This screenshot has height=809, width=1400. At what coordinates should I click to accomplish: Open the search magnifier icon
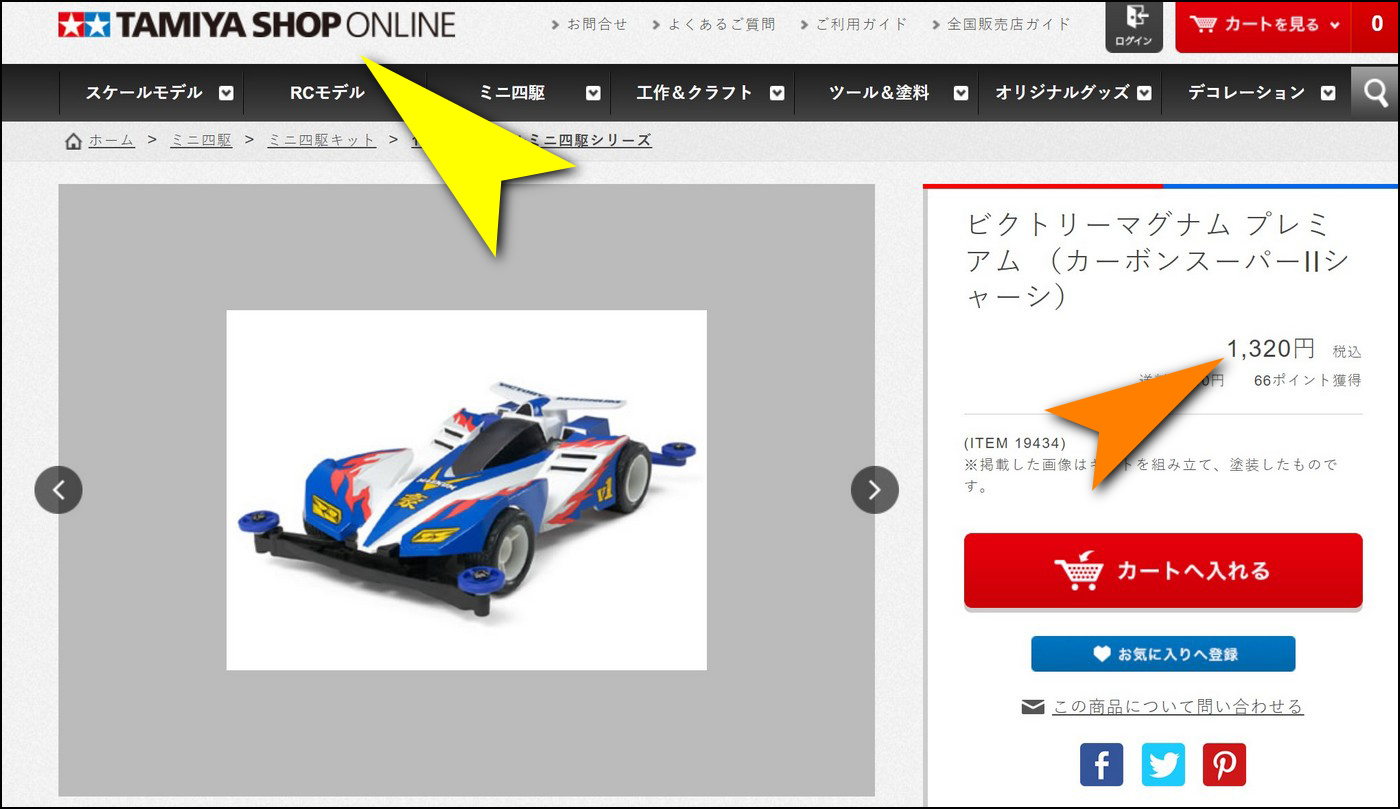coord(1376,93)
